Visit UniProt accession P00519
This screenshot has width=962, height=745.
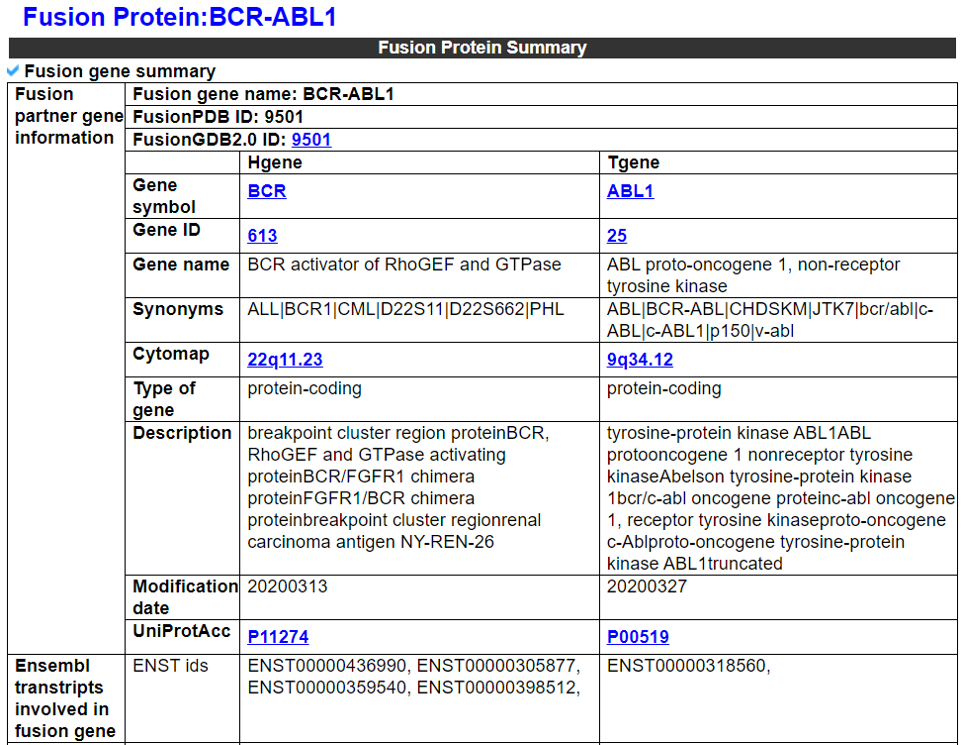coord(638,637)
